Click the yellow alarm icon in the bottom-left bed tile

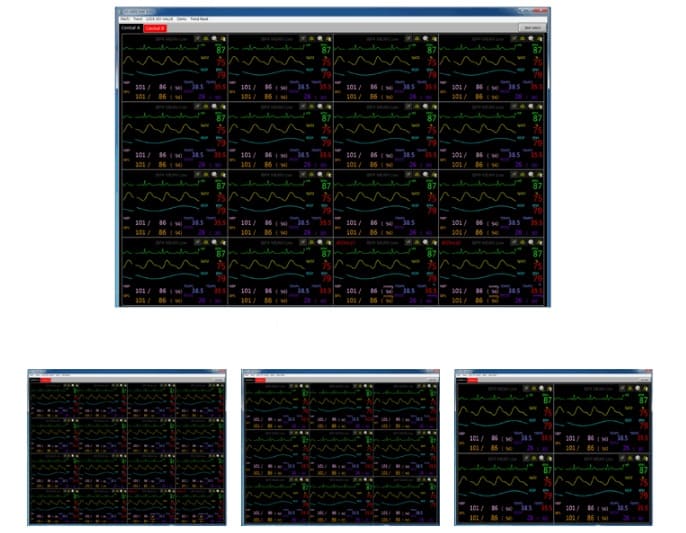(x=206, y=241)
